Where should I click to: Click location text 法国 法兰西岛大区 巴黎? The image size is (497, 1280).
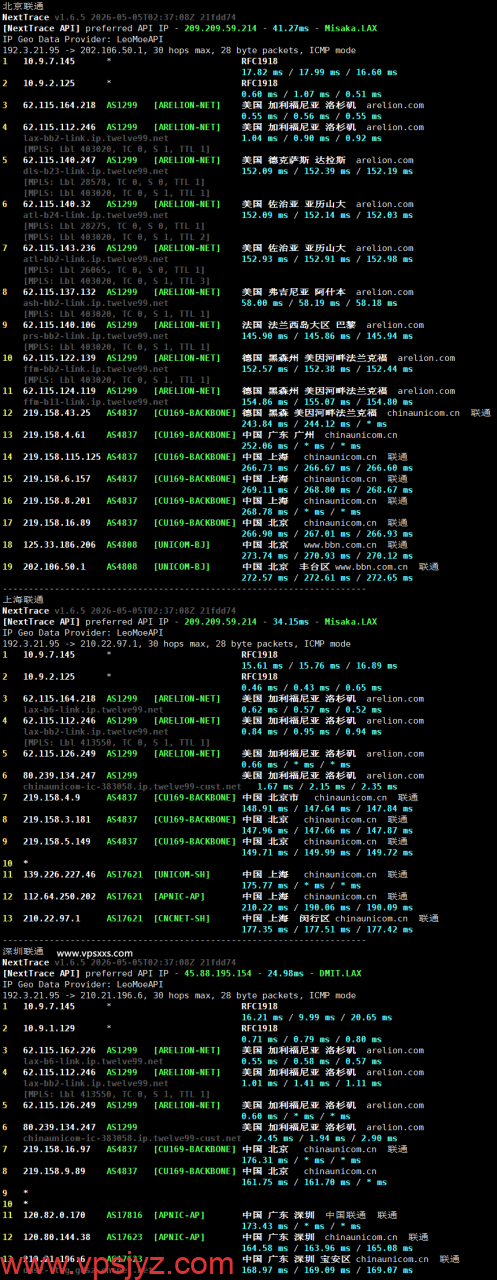tap(298, 325)
